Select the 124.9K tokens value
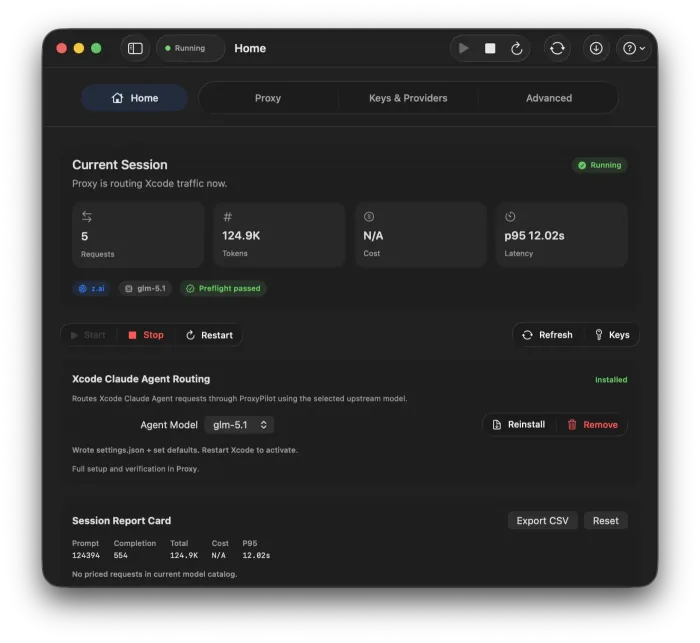Viewport: 700px width, 643px height. (x=241, y=235)
